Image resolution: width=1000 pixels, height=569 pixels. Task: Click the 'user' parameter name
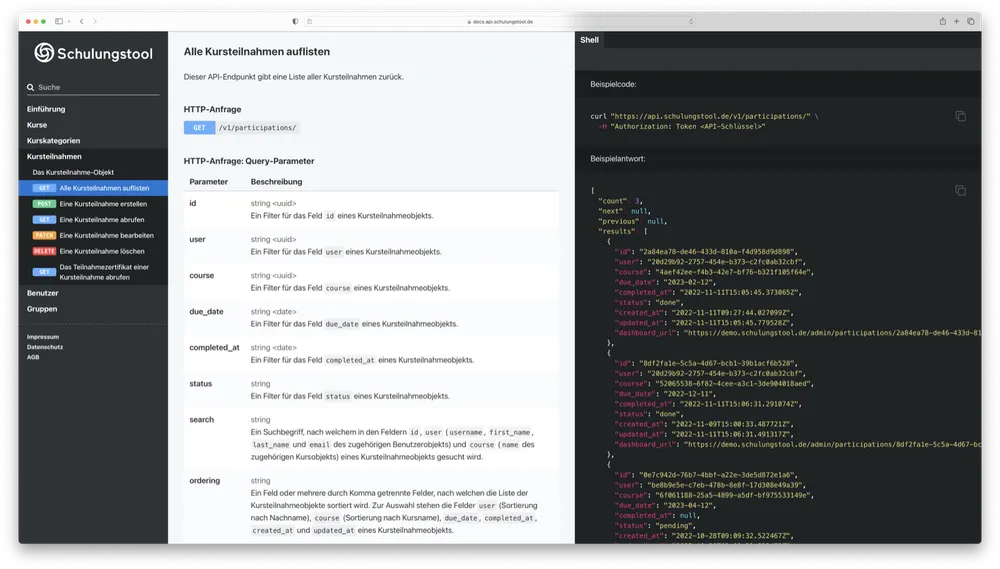click(x=197, y=239)
